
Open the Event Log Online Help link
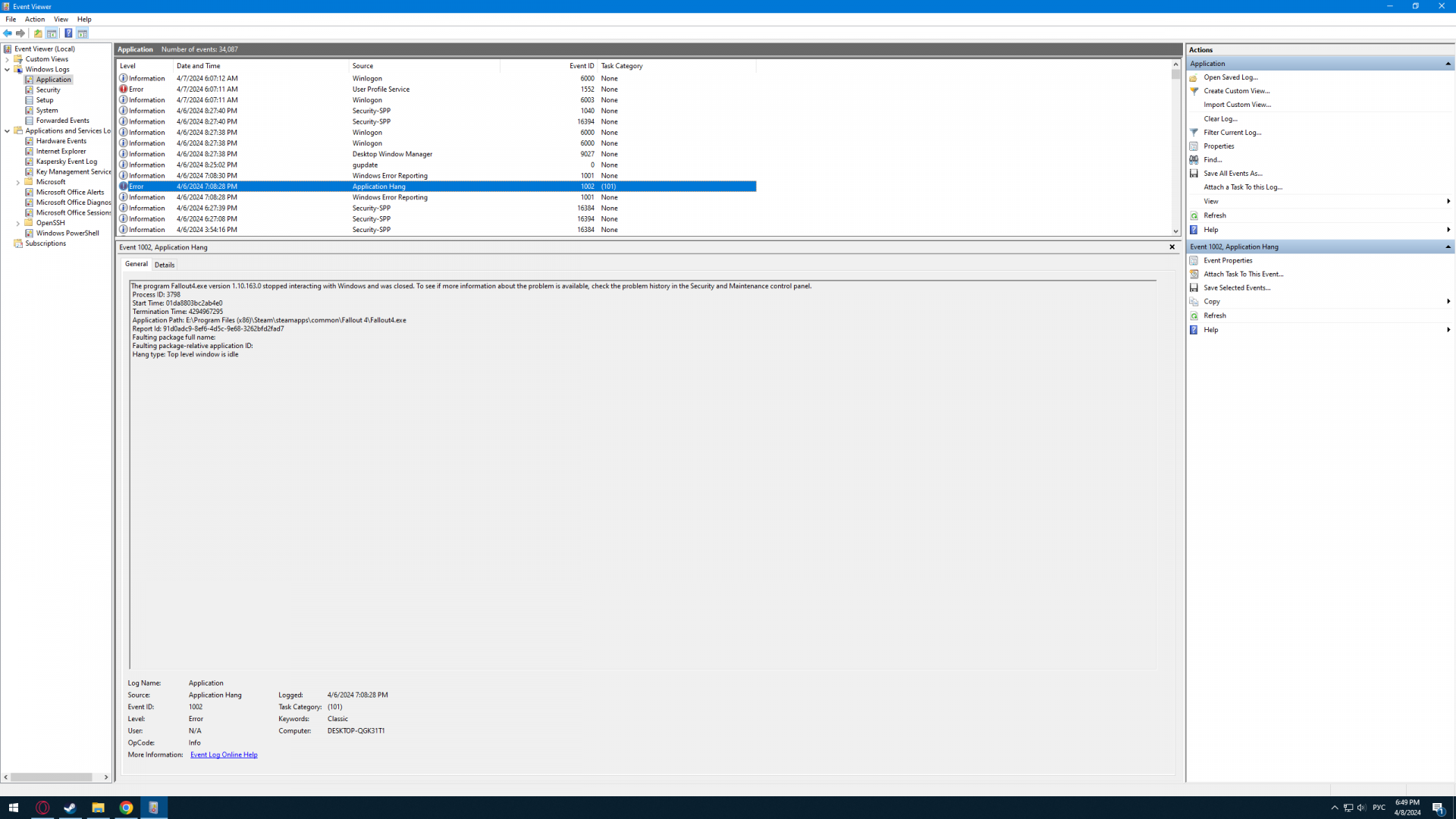[224, 755]
